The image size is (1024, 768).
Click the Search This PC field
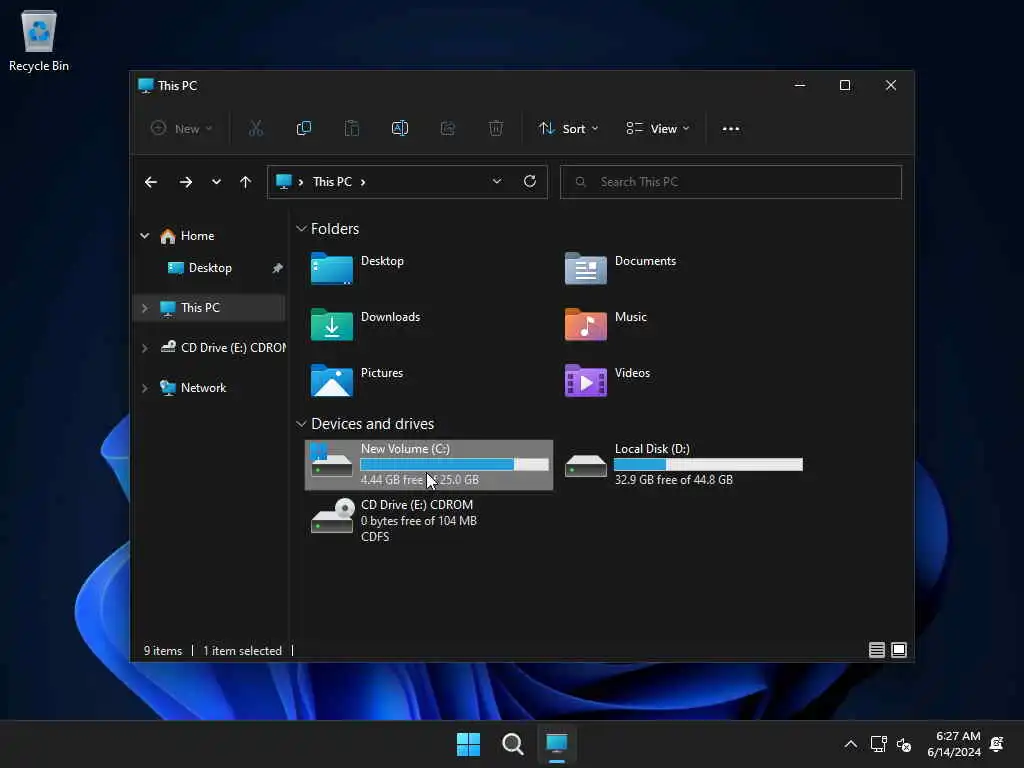[731, 182]
